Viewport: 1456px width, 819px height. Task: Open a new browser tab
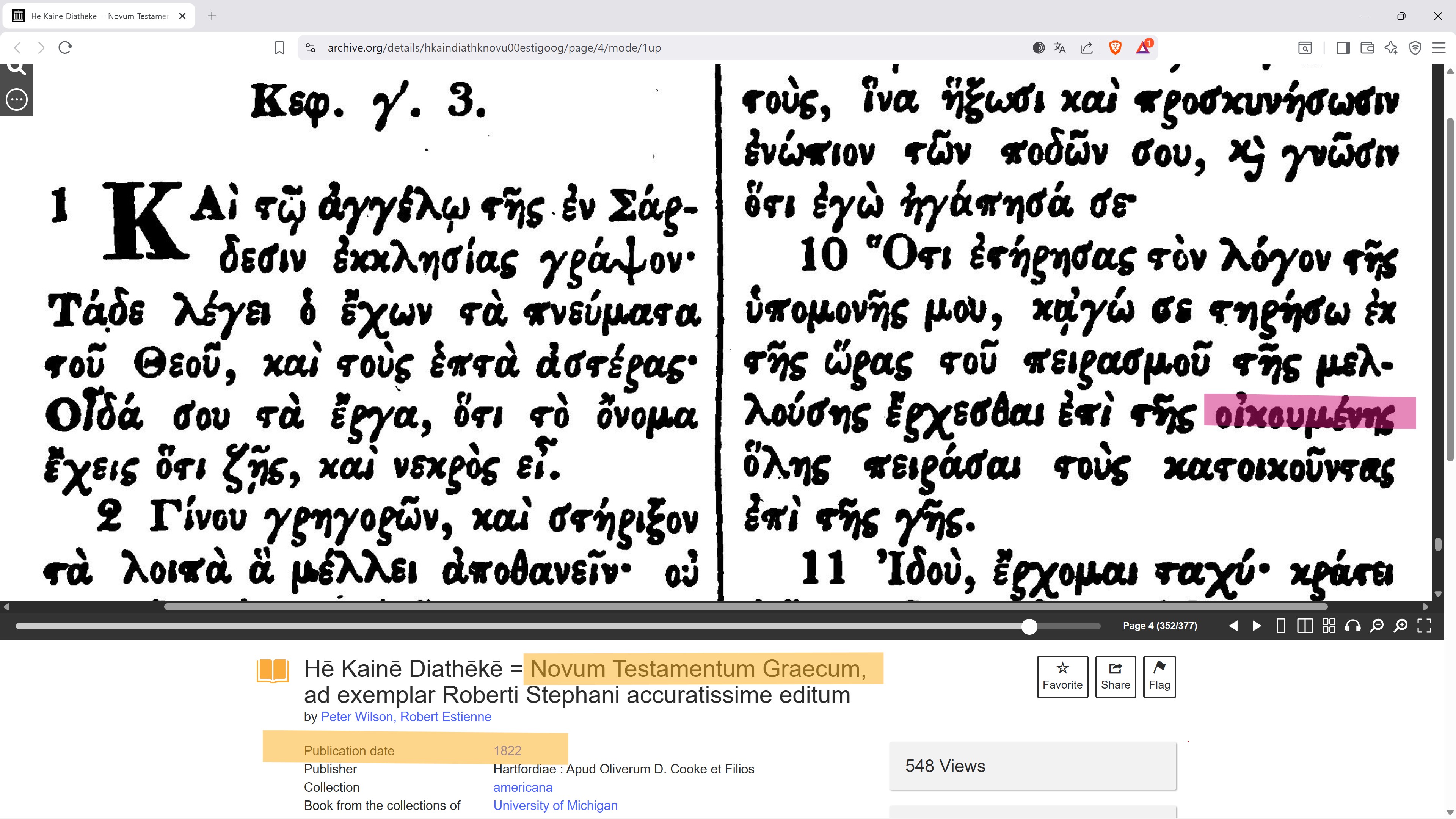[212, 16]
